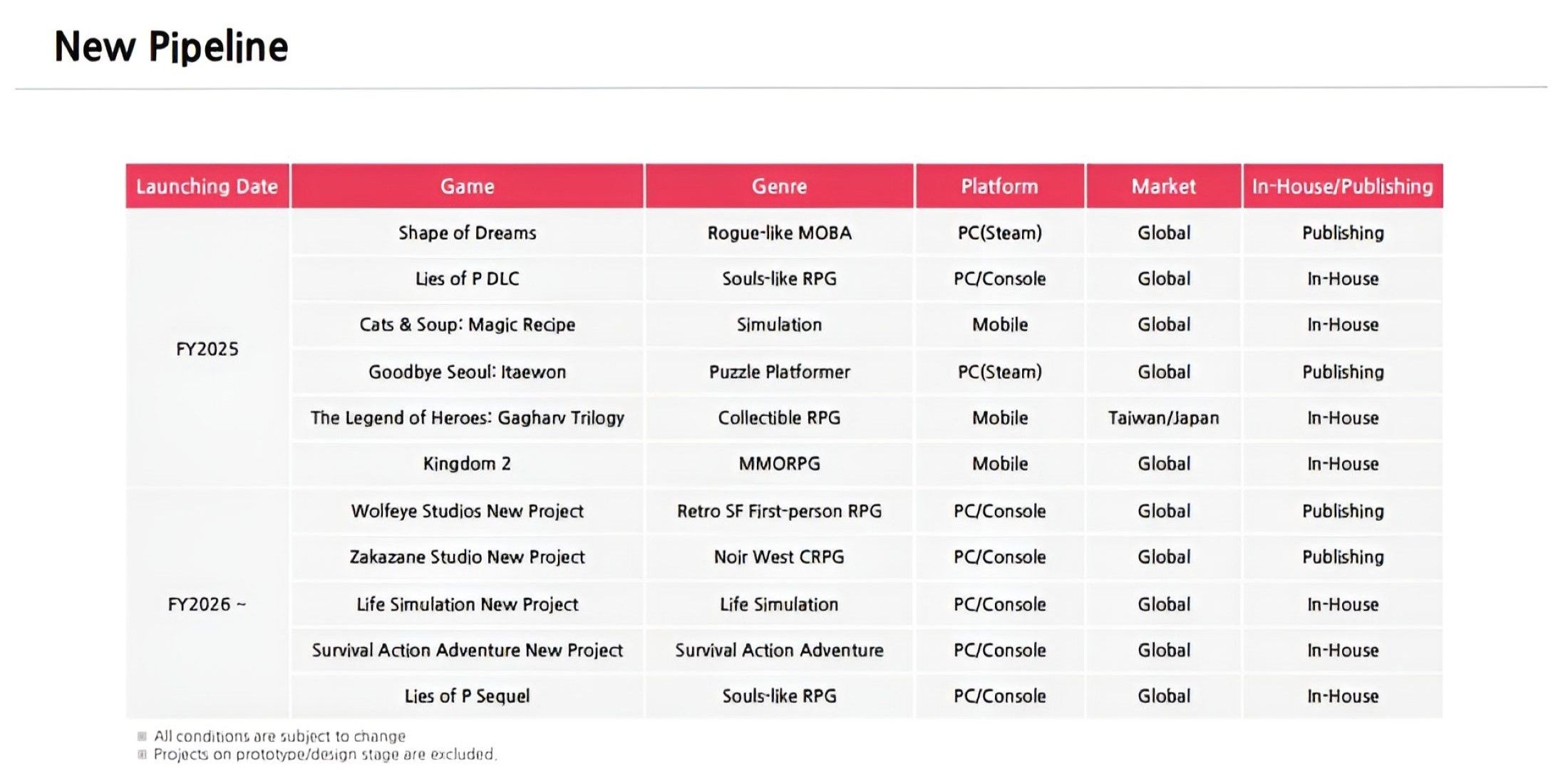Click the New Pipeline slide title
The height and width of the screenshot is (784, 1568).
[x=171, y=47]
